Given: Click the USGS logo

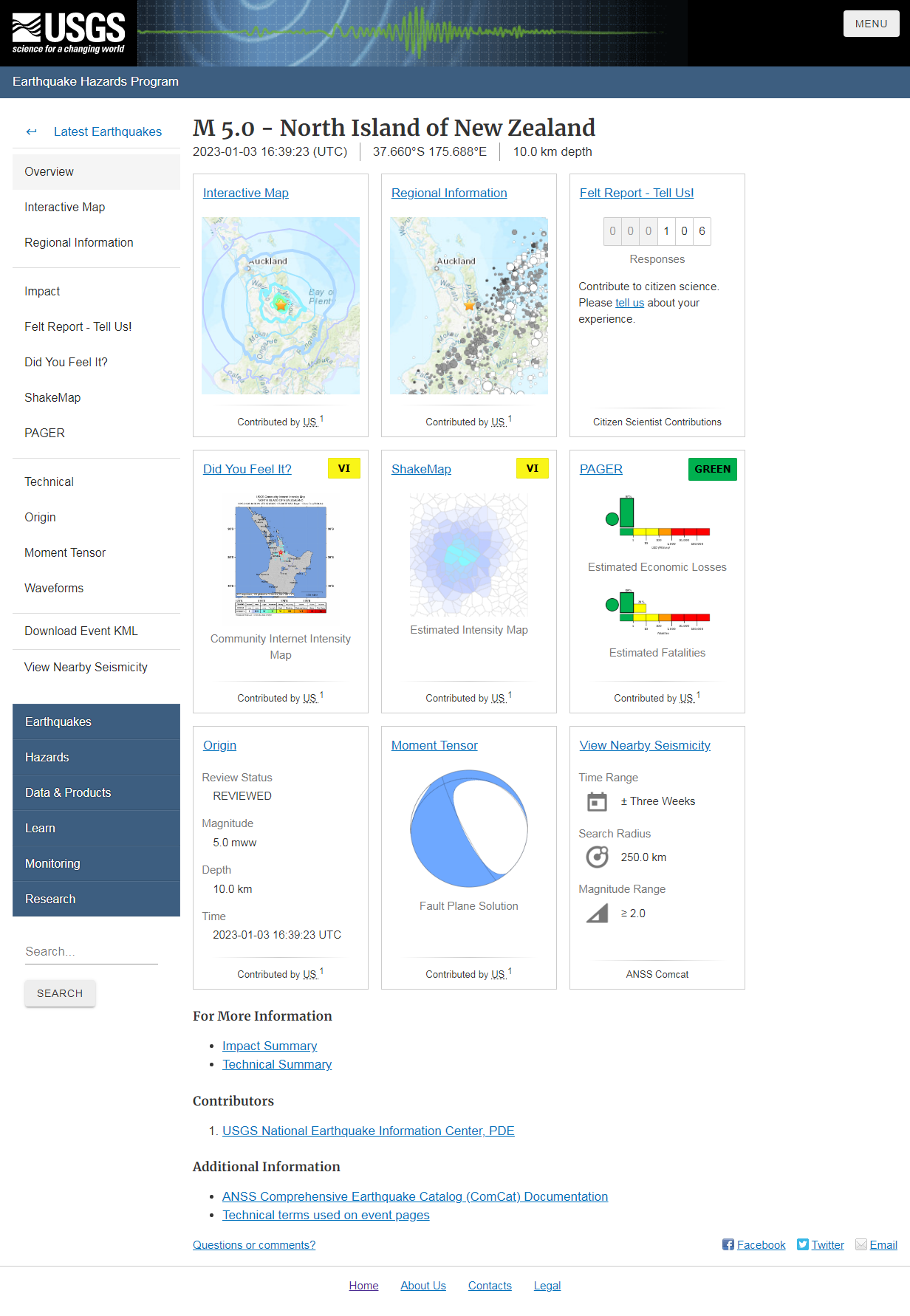Looking at the screenshot, I should (69, 33).
